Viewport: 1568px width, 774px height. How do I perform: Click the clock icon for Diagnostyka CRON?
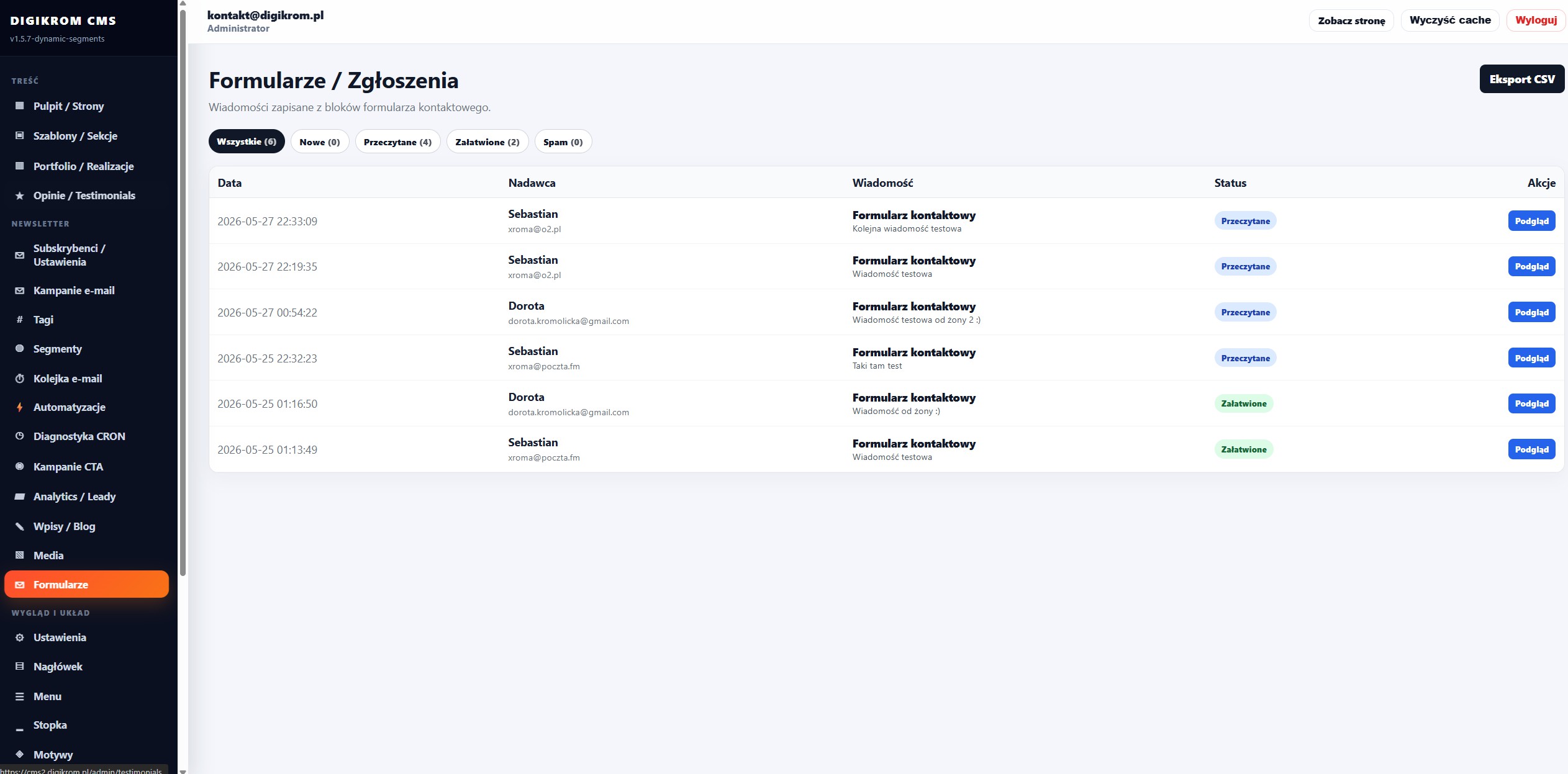click(19, 436)
